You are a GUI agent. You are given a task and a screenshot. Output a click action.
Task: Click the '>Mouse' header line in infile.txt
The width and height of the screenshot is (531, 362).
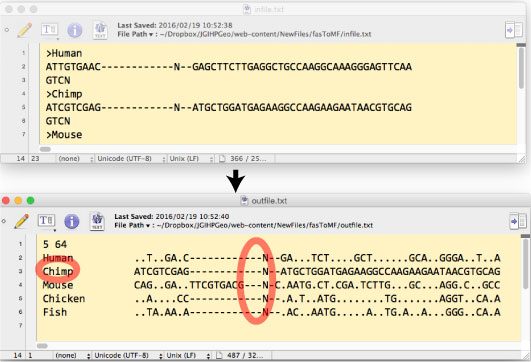click(x=64, y=135)
